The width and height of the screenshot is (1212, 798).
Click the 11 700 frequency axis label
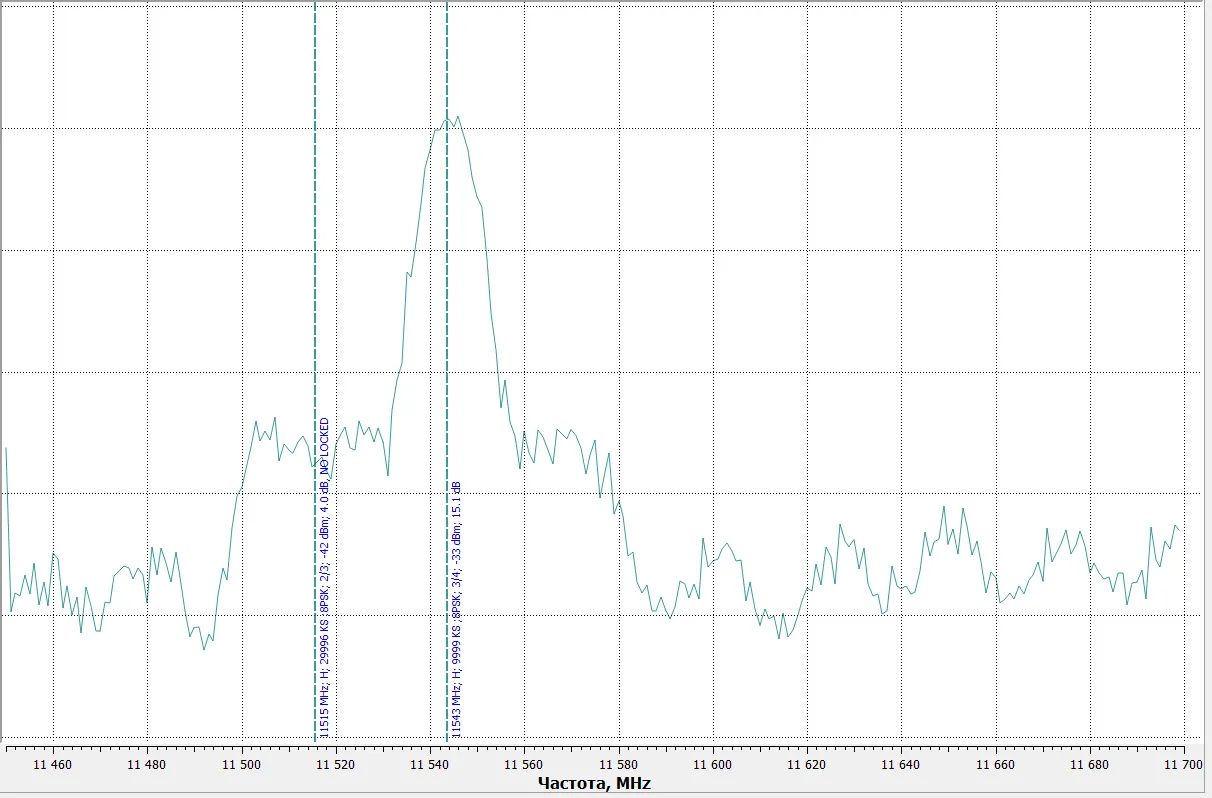click(1184, 764)
